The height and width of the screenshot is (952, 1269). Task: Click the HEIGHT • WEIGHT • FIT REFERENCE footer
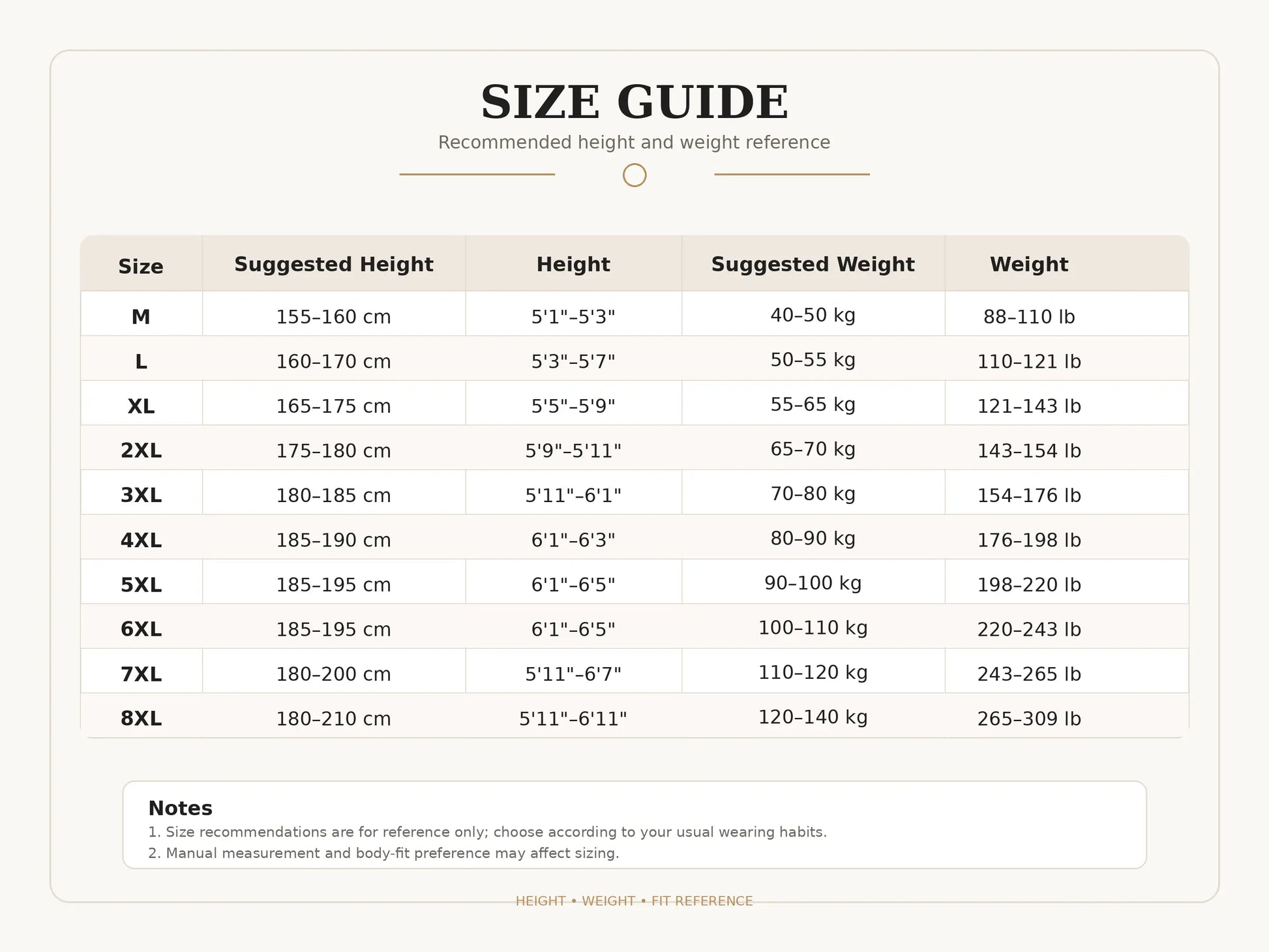634,901
